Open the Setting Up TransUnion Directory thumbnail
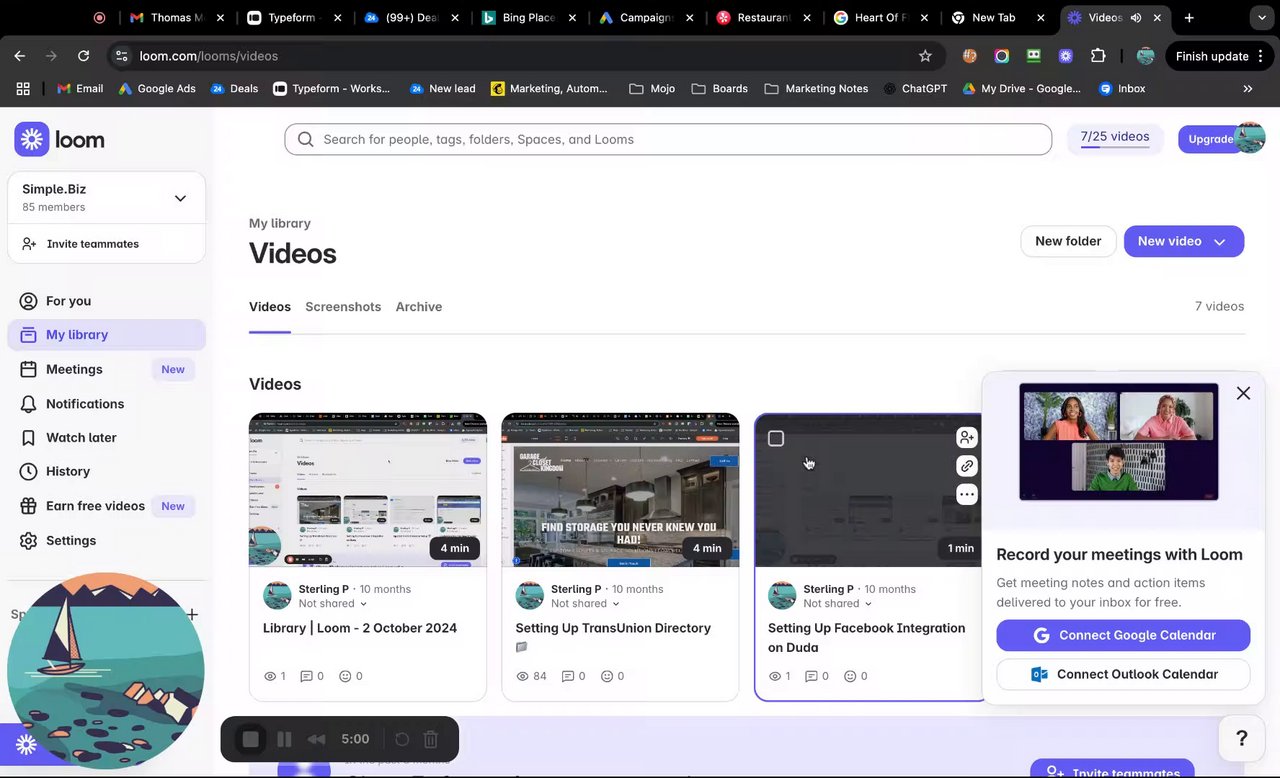This screenshot has height=778, width=1280. 620,490
